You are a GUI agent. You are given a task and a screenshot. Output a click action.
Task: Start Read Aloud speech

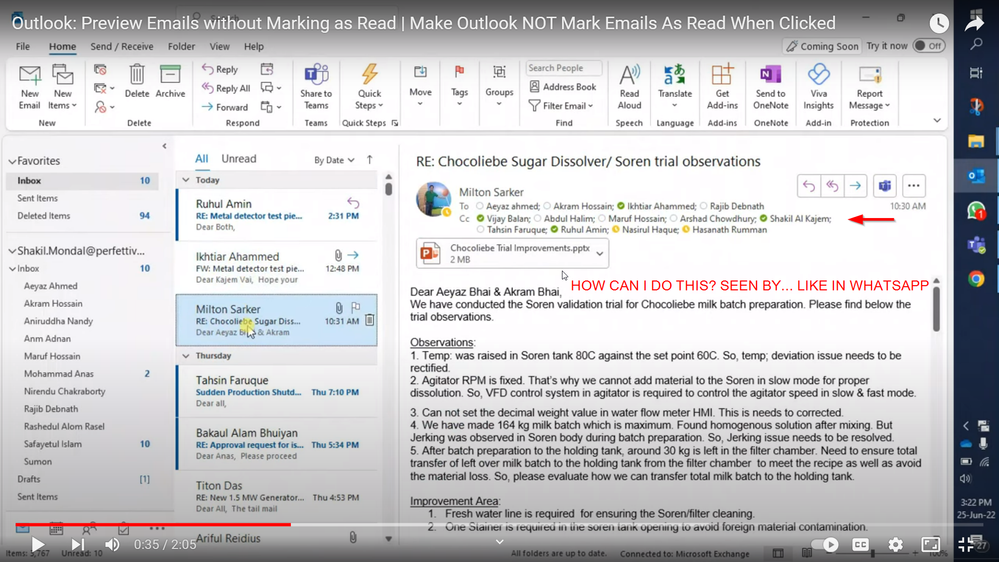coord(629,87)
